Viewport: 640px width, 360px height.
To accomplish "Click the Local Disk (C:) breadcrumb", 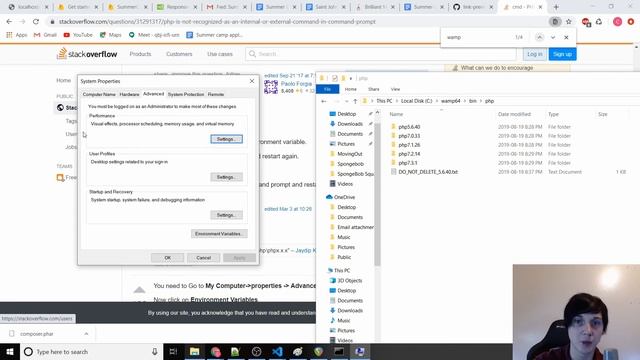I will [x=416, y=101].
